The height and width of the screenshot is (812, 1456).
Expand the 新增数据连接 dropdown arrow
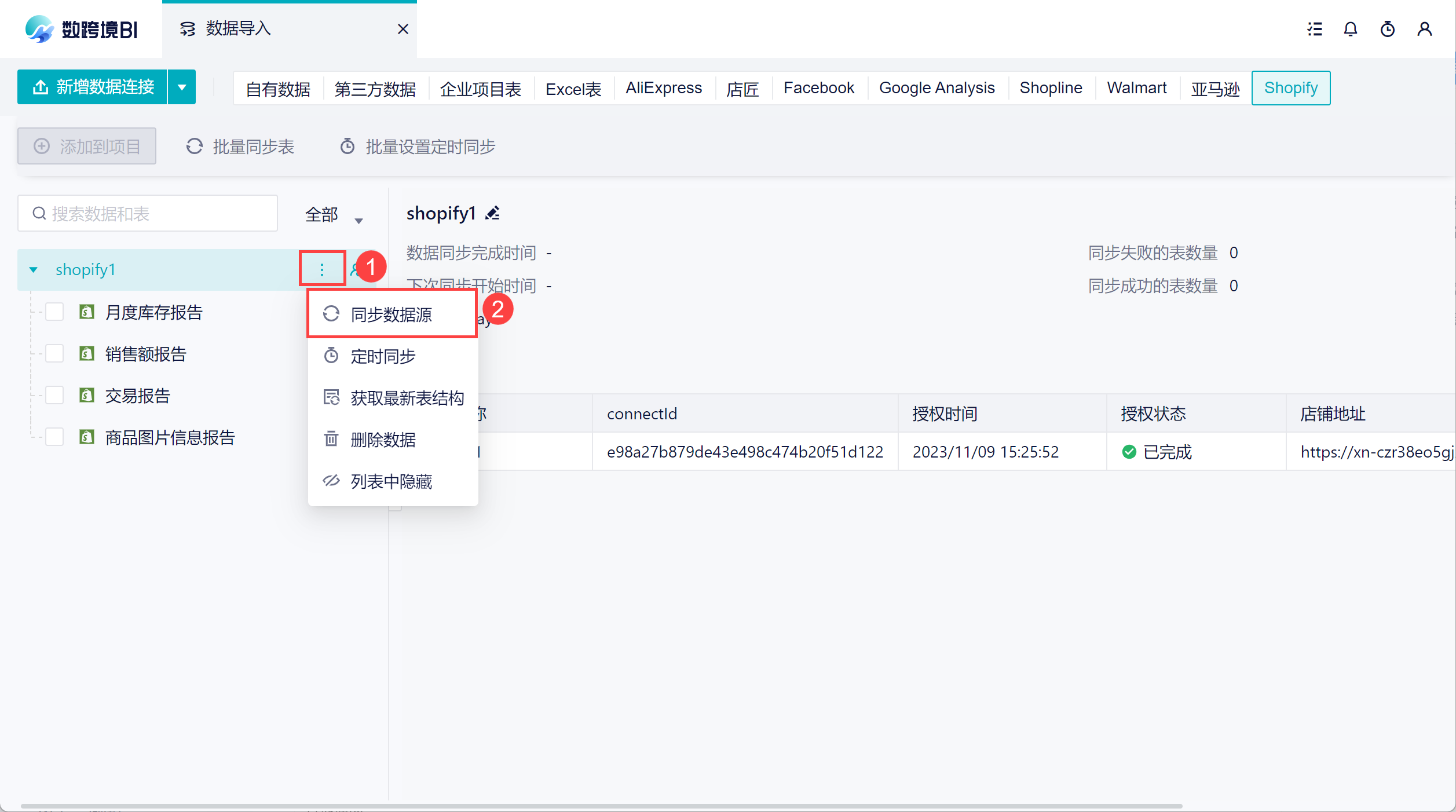click(182, 87)
